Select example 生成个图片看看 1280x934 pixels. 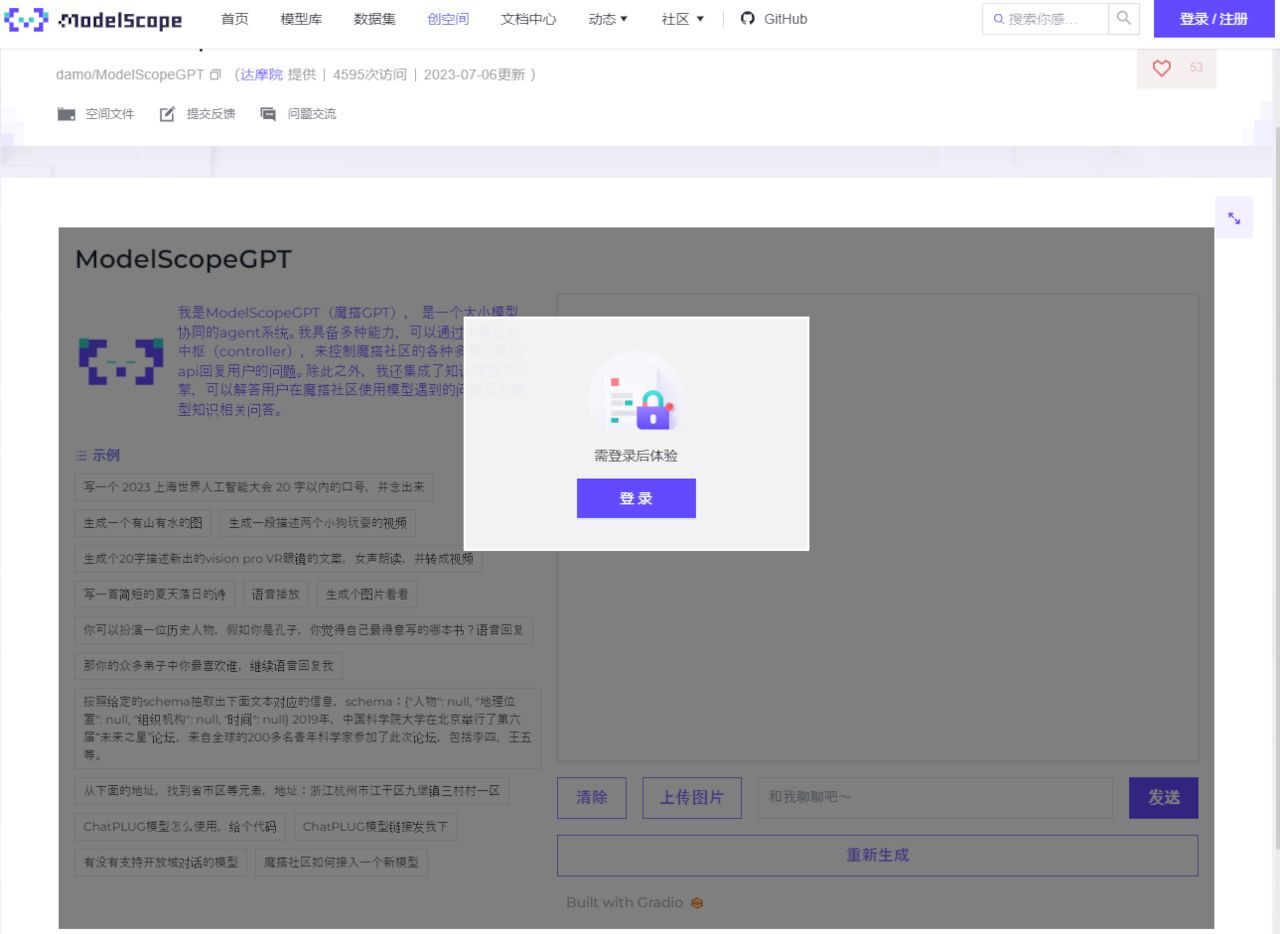(x=367, y=594)
